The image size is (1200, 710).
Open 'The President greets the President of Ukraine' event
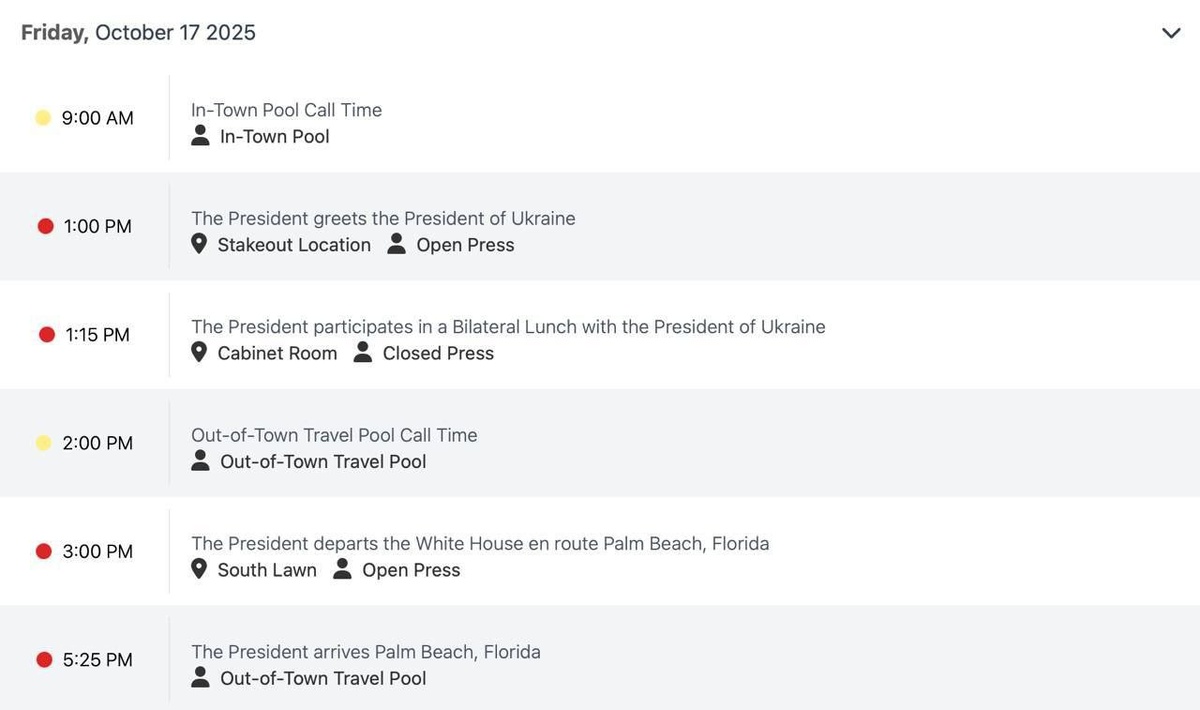(383, 218)
